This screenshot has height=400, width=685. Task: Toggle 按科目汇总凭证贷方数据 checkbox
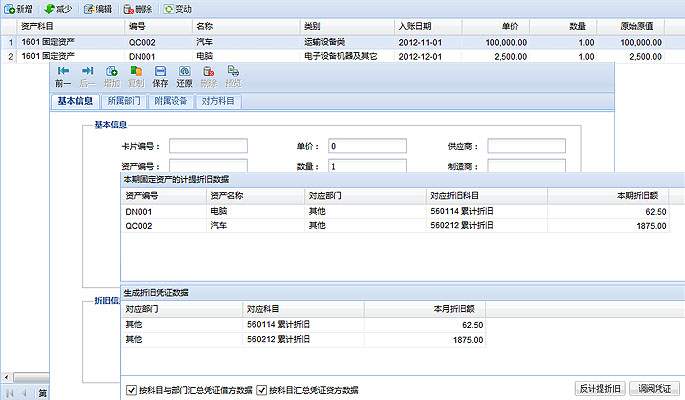263,389
